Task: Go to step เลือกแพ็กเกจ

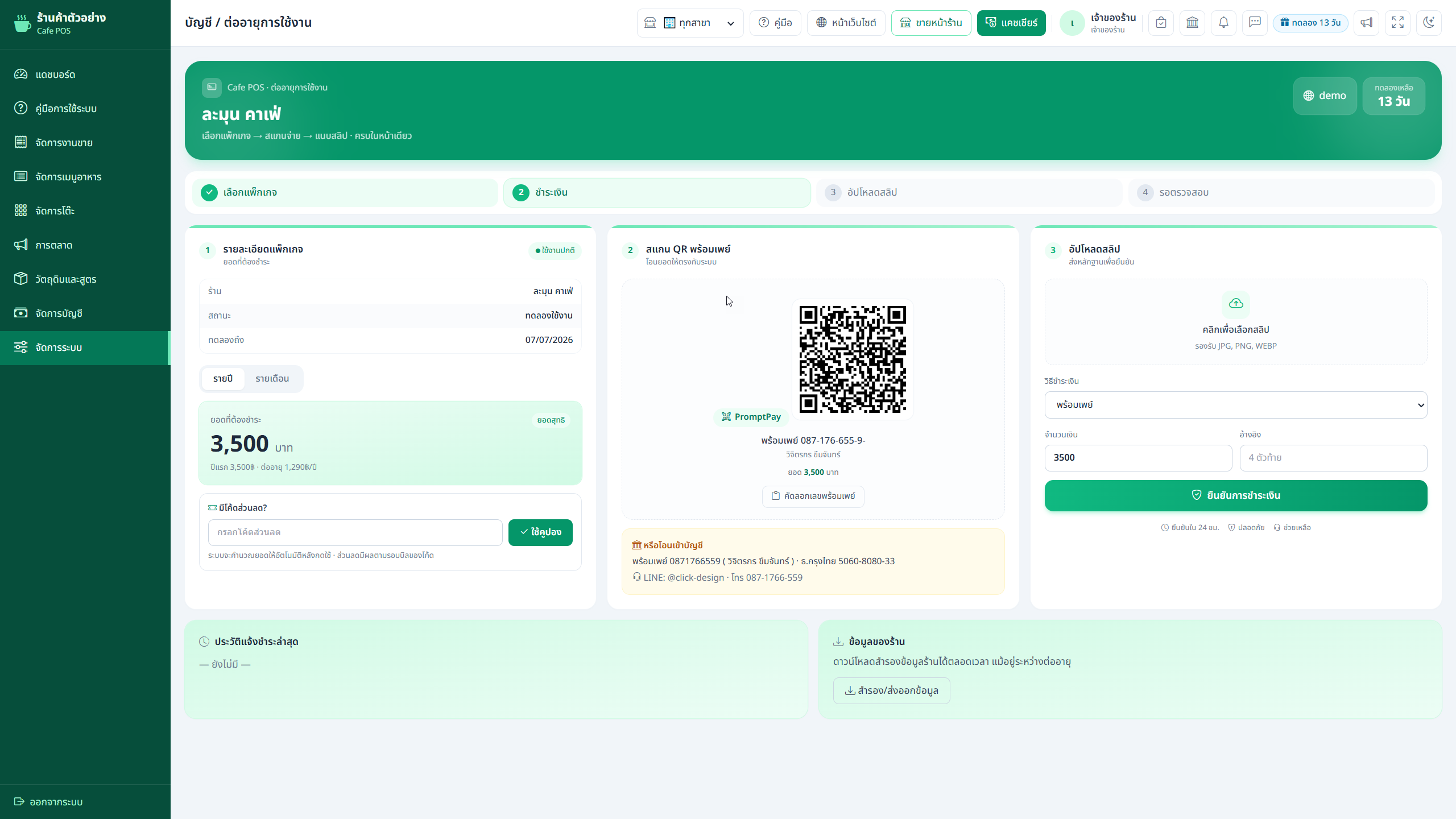Action: 345,193
